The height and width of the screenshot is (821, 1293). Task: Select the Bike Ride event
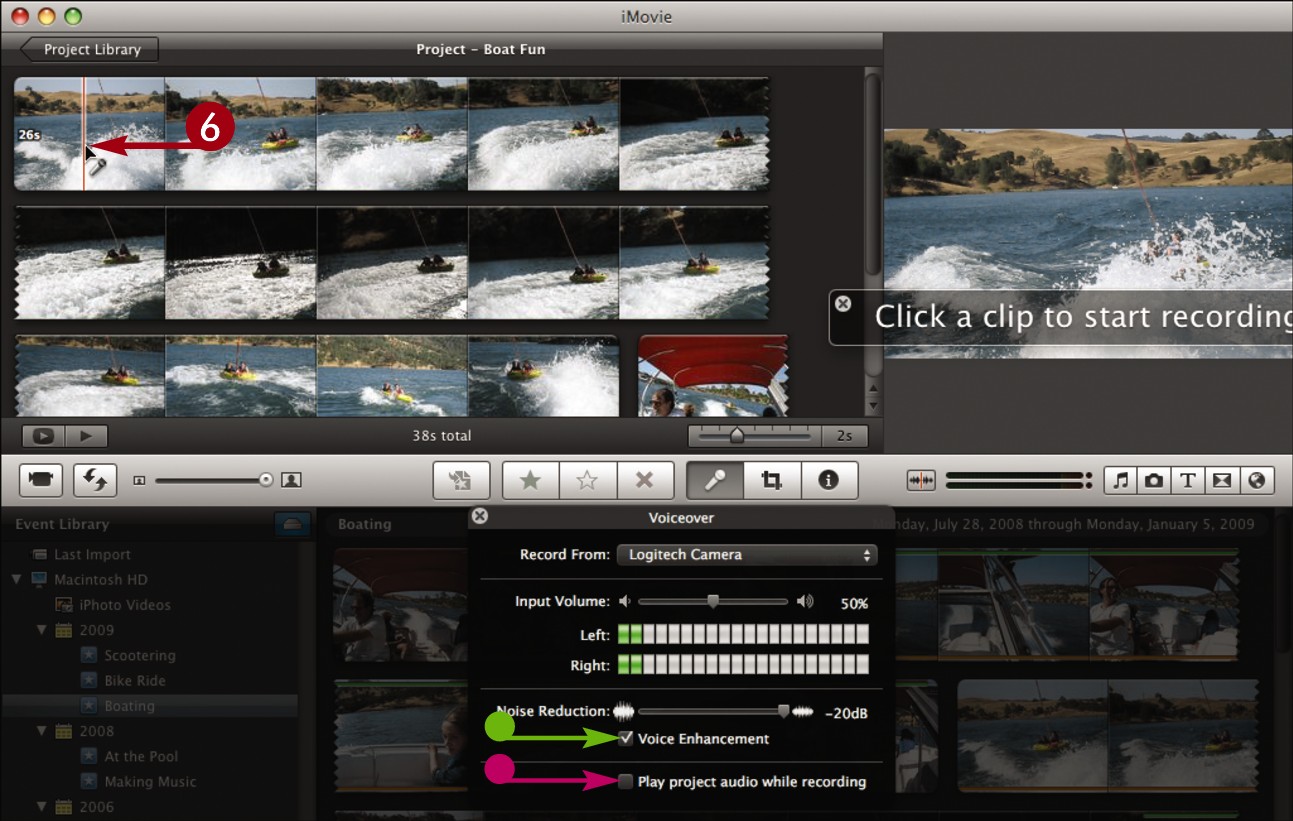(135, 680)
